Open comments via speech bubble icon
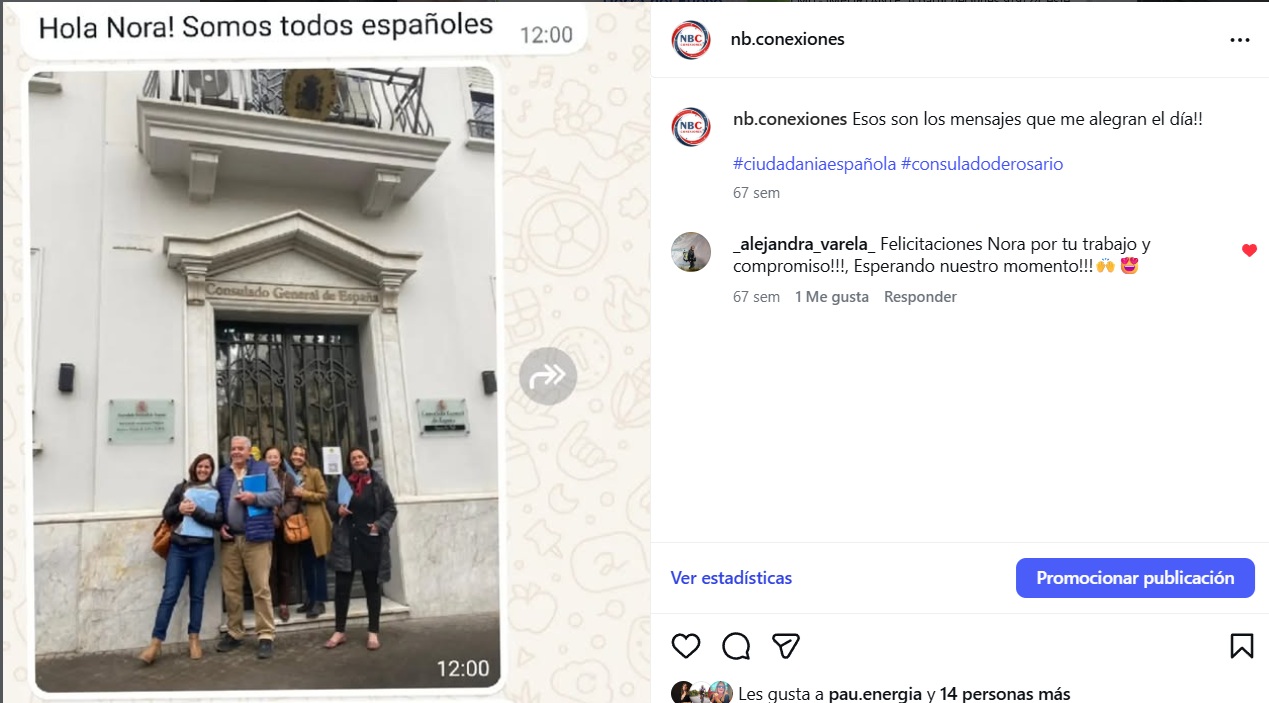 click(x=736, y=646)
